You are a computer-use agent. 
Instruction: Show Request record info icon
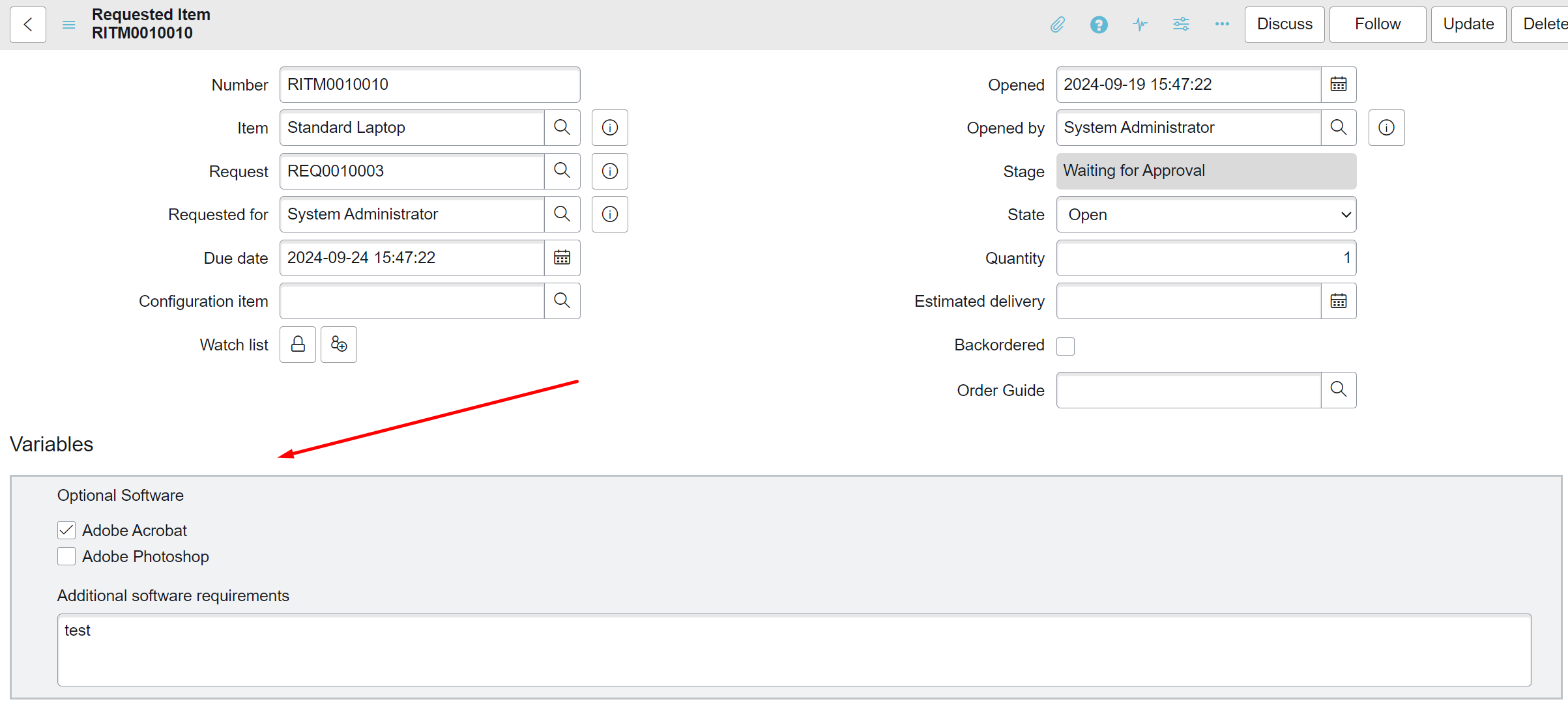[x=609, y=171]
